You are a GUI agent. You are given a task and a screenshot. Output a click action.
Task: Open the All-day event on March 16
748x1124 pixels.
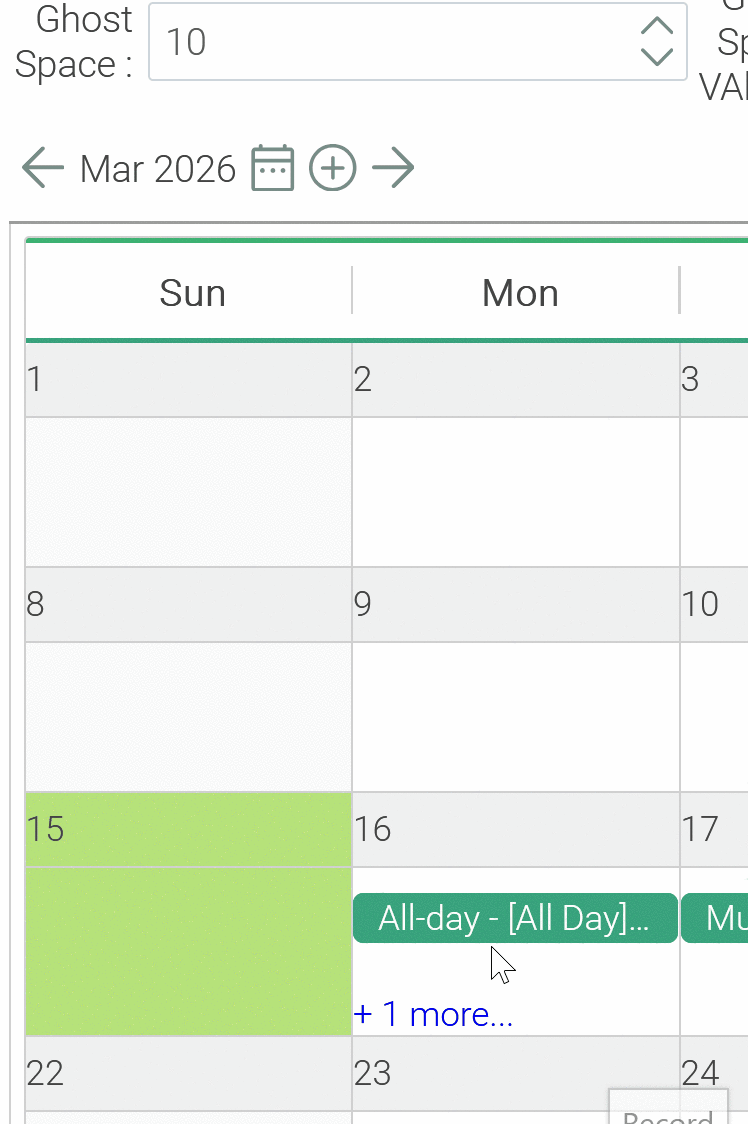[515, 918]
